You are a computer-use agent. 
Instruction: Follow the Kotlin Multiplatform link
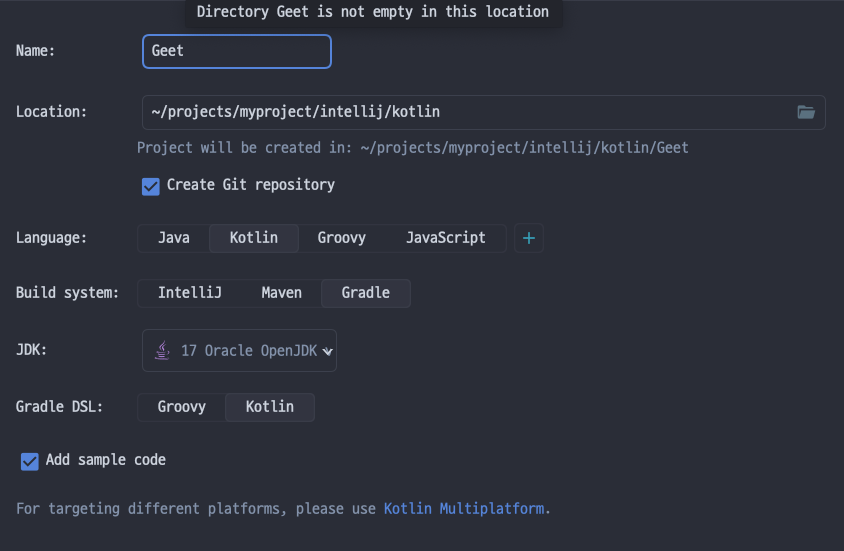(x=463, y=508)
